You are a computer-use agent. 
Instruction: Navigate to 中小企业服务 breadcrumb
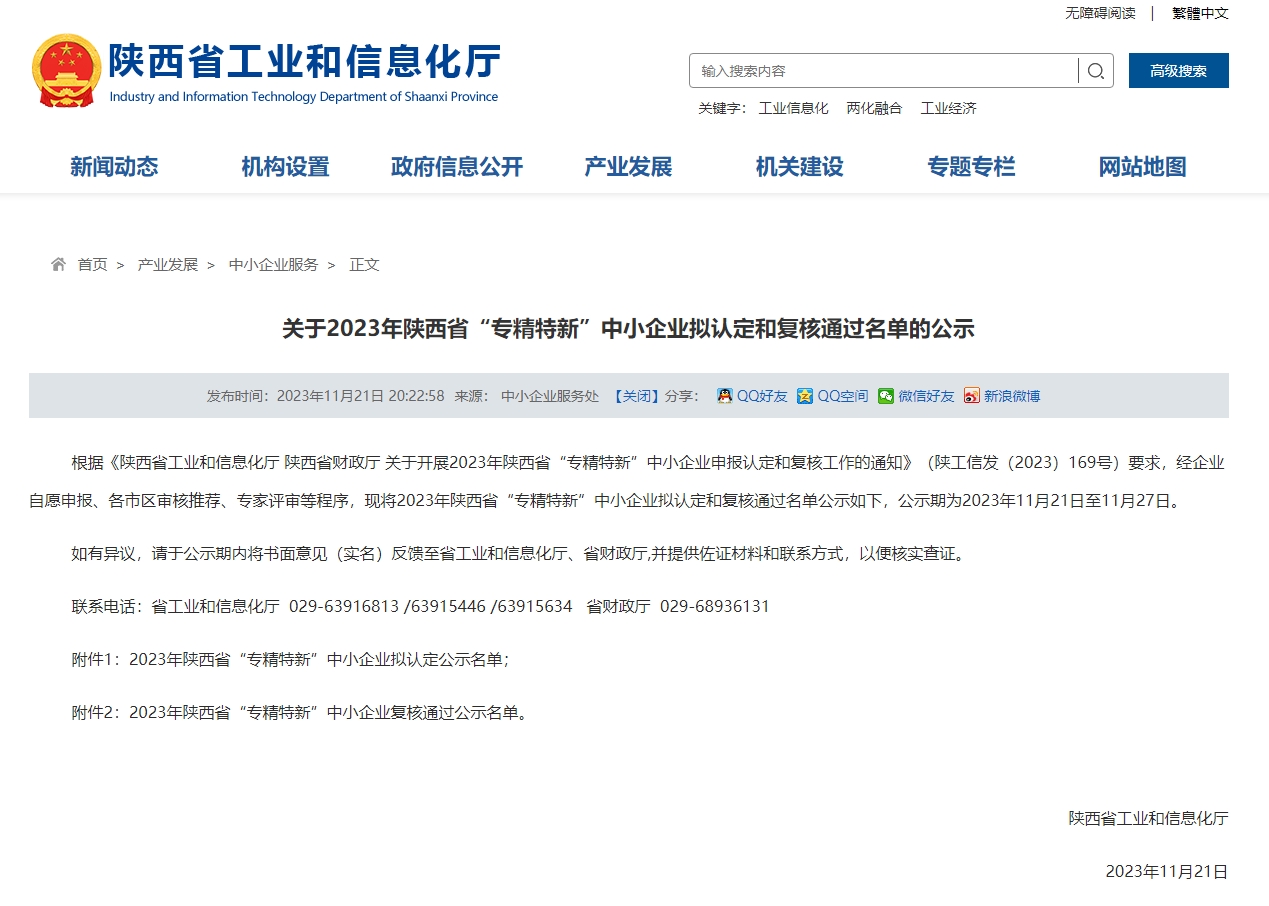pos(273,265)
